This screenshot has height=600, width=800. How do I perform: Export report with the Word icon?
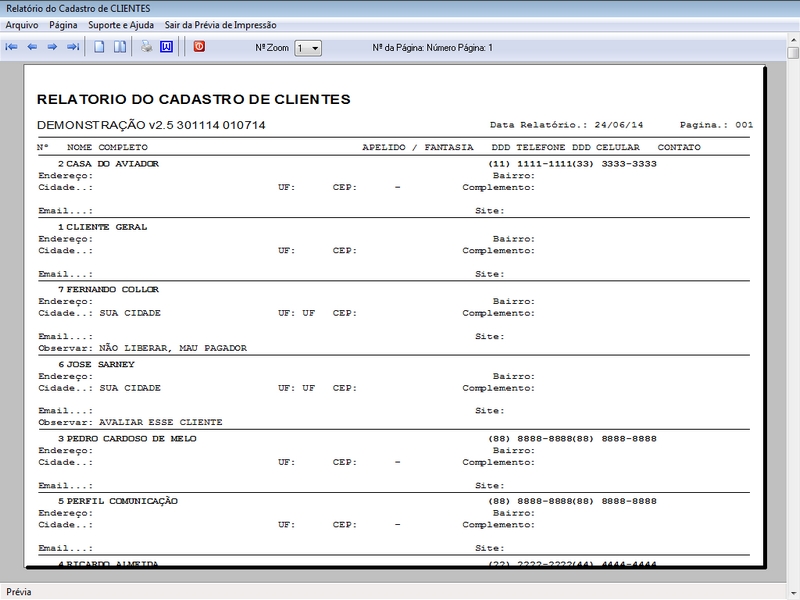[x=166, y=47]
